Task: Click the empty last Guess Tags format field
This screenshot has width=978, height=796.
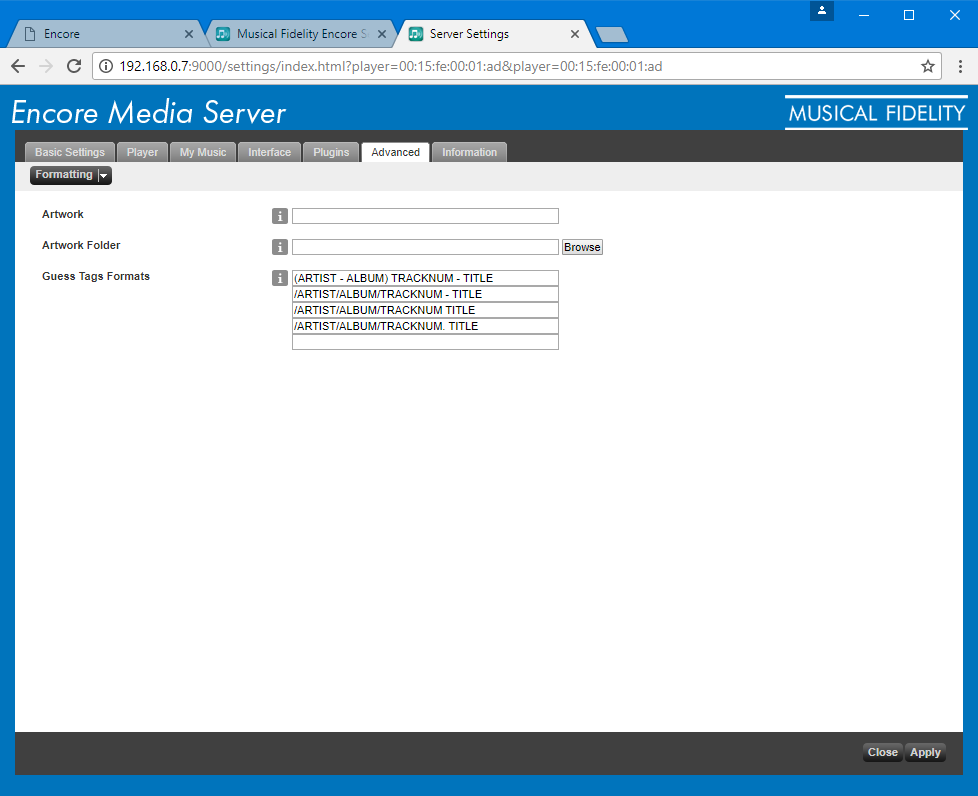Action: pyautogui.click(x=425, y=342)
